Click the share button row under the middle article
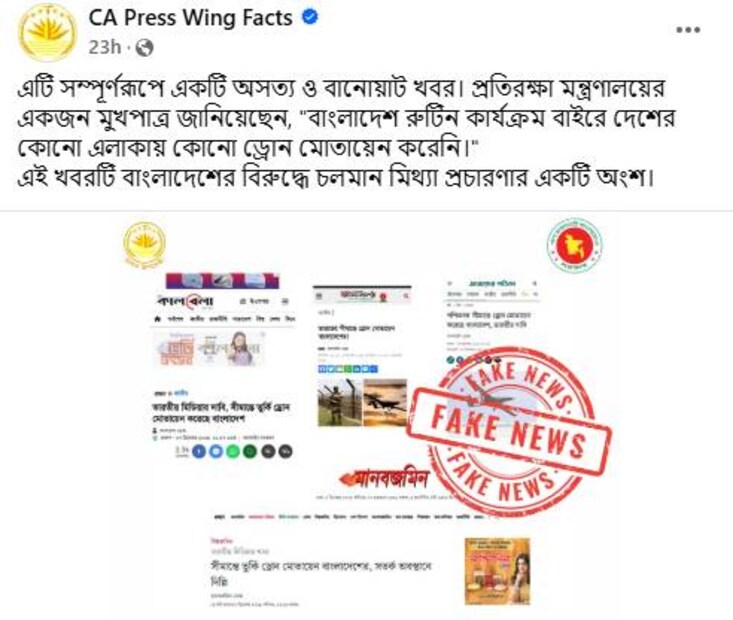The image size is (733, 620). (348, 369)
